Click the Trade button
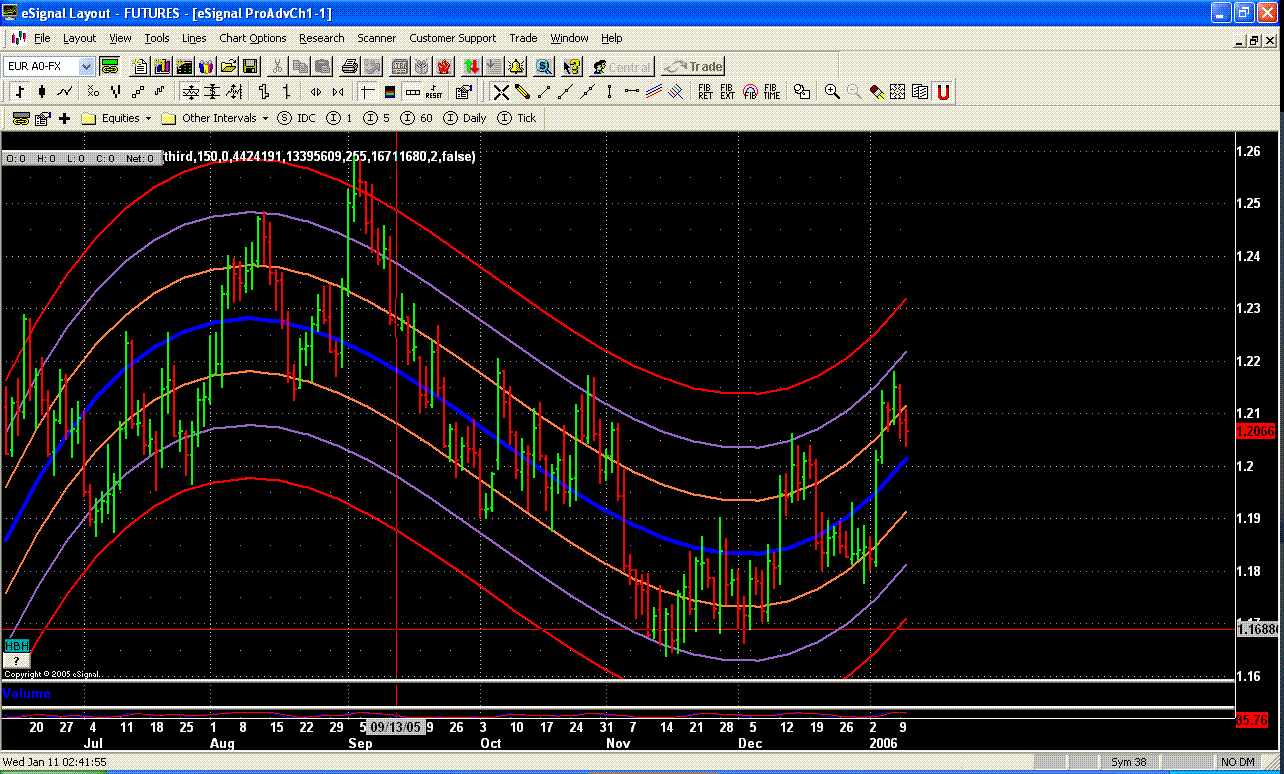The width and height of the screenshot is (1284, 774). [x=692, y=66]
